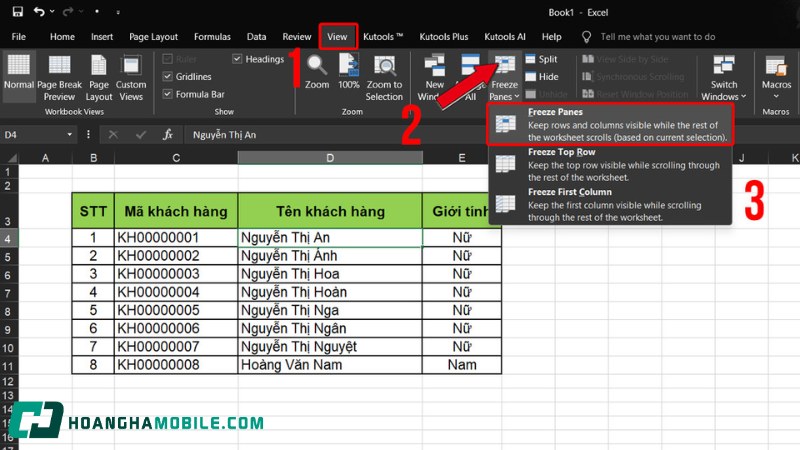Screen dimensions: 800x450
Task: Click header cell Tên khách hàng
Action: pyautogui.click(x=330, y=211)
